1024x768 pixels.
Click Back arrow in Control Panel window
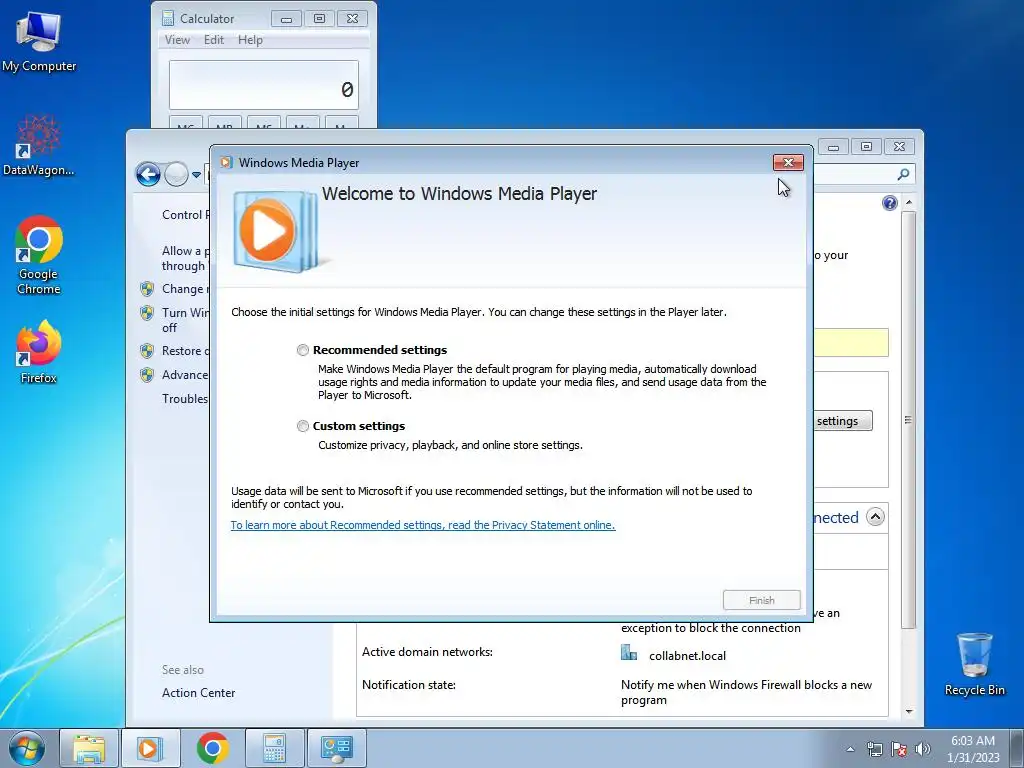pos(148,174)
